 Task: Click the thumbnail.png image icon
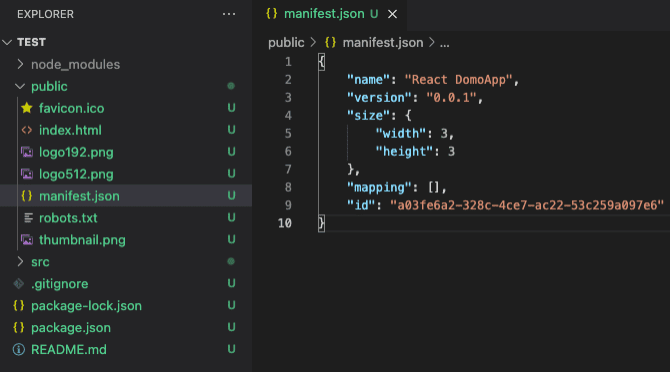coord(27,240)
